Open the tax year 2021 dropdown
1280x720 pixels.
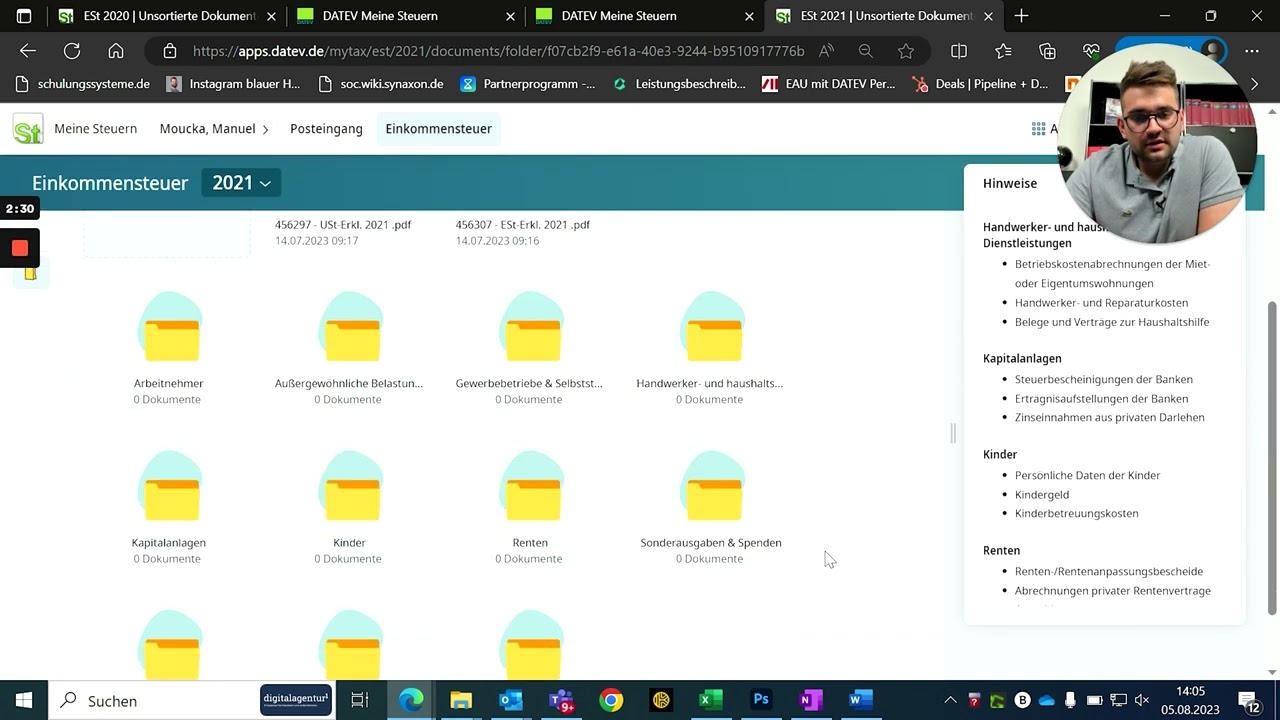click(241, 183)
